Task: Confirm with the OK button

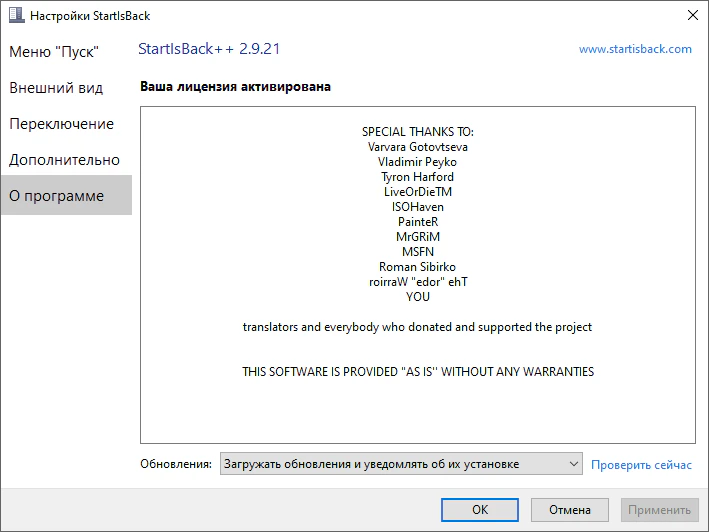Action: pyautogui.click(x=480, y=510)
